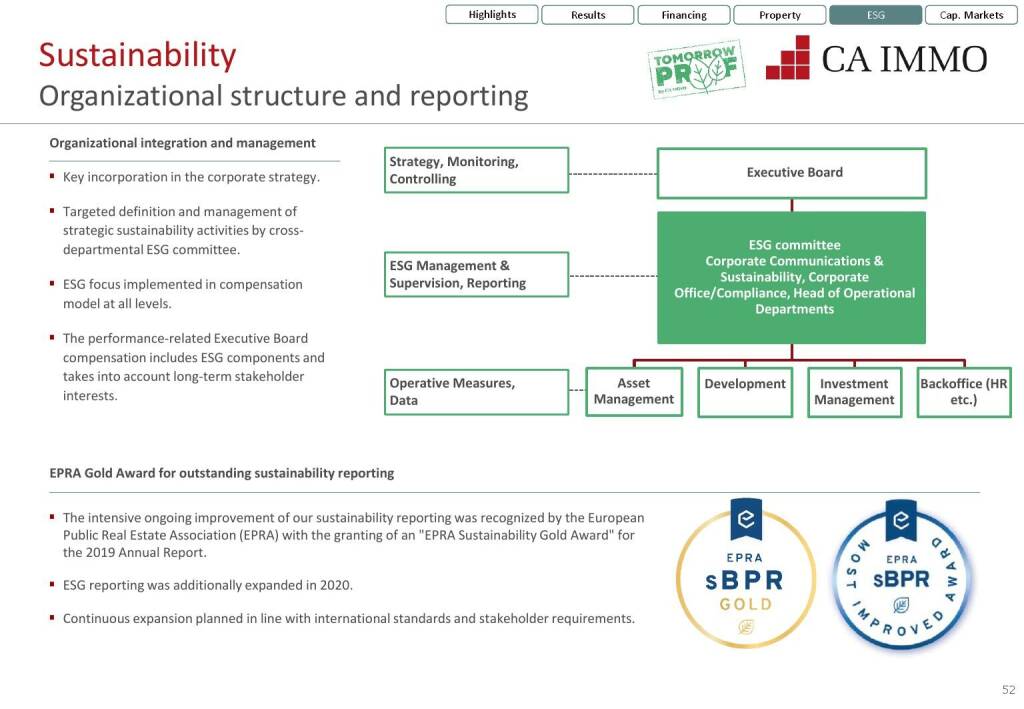Click the Backoffice (HR etc.) box
Image resolution: width=1024 pixels, height=709 pixels.
pyautogui.click(x=964, y=392)
